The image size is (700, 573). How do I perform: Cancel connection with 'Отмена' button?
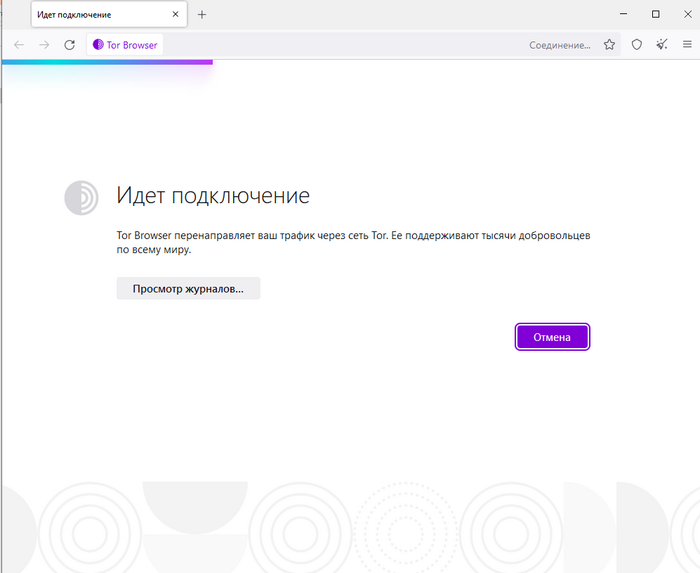[552, 337]
